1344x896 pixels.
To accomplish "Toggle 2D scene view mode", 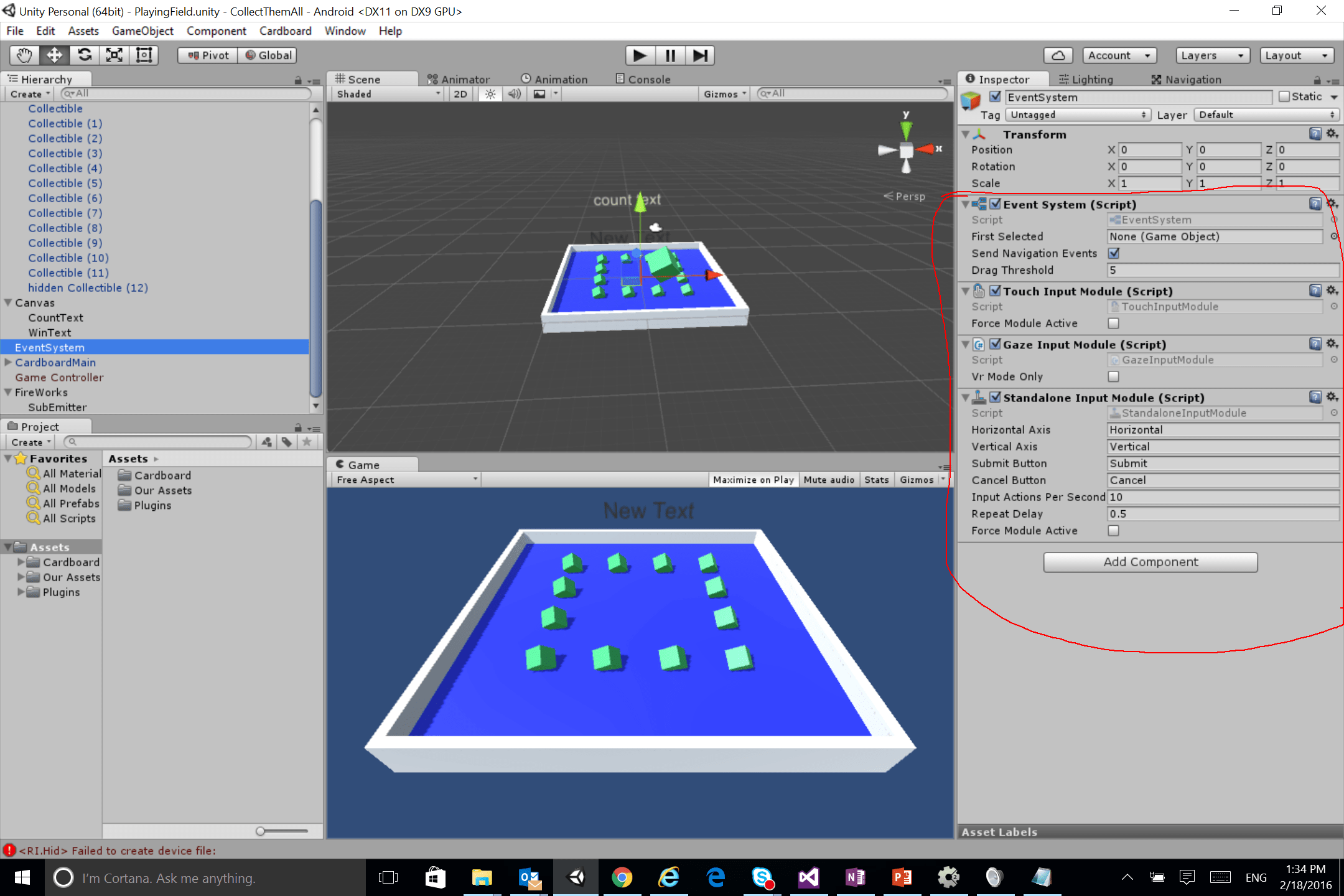I will [x=460, y=94].
